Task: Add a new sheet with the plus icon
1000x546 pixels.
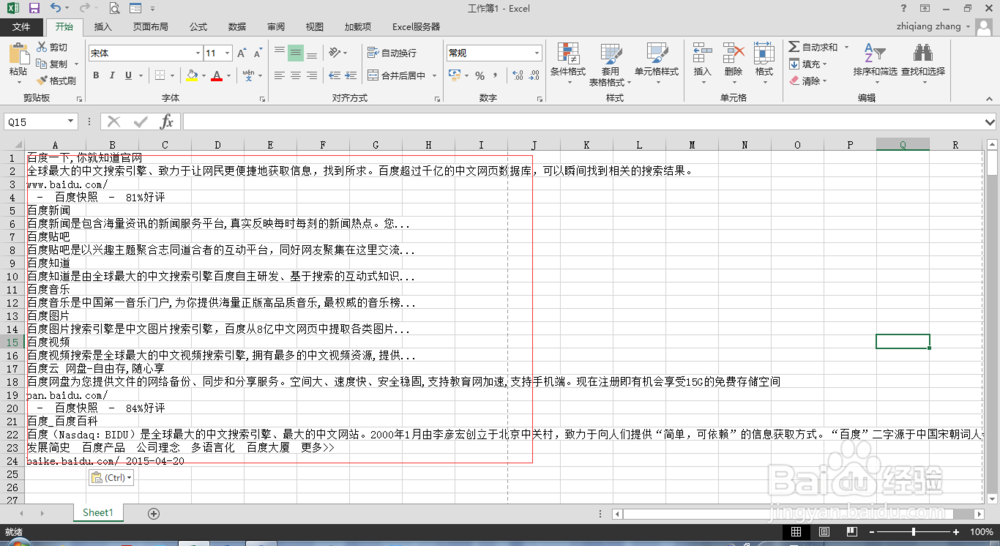Action: [154, 513]
